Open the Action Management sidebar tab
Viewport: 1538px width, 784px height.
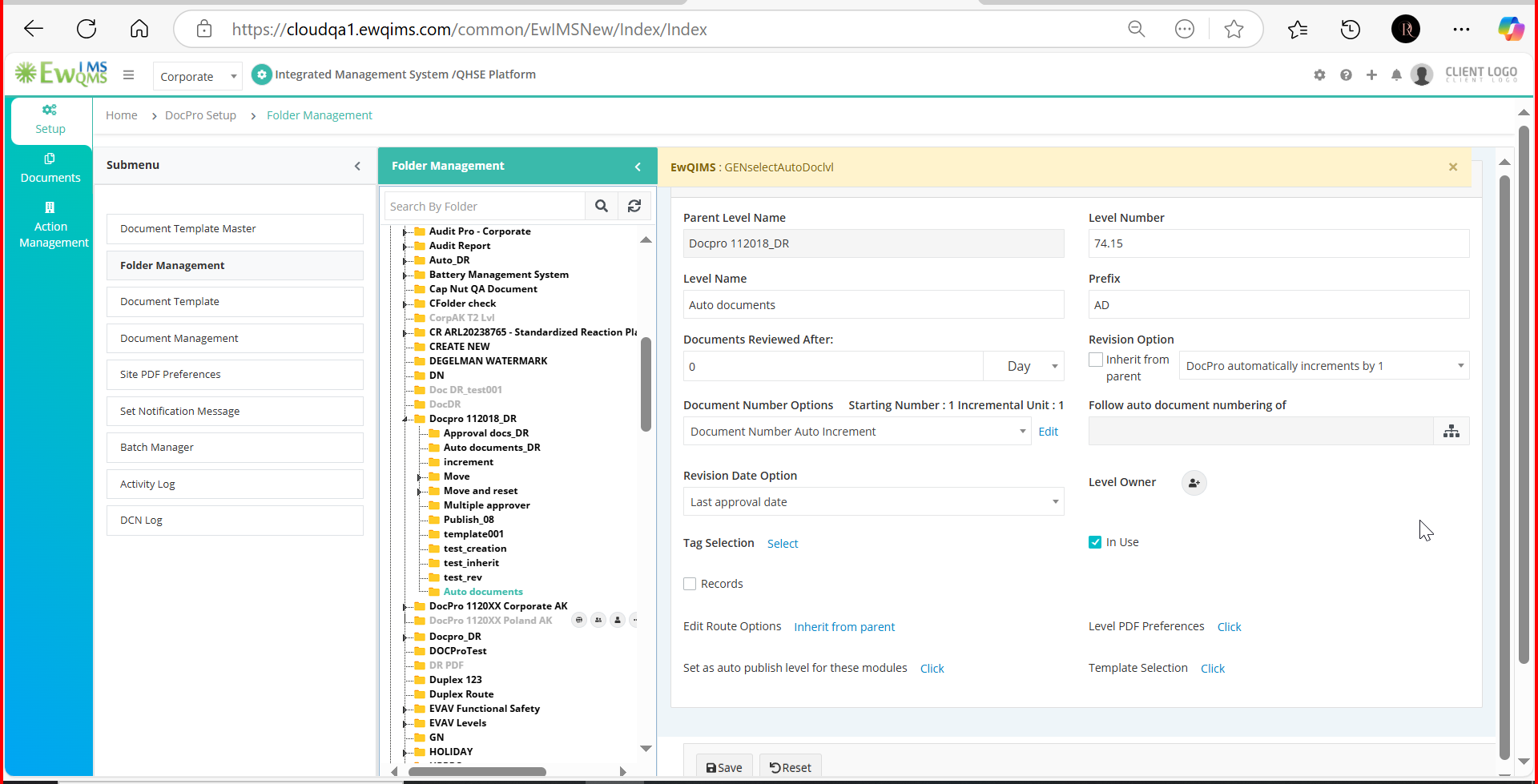(53, 225)
